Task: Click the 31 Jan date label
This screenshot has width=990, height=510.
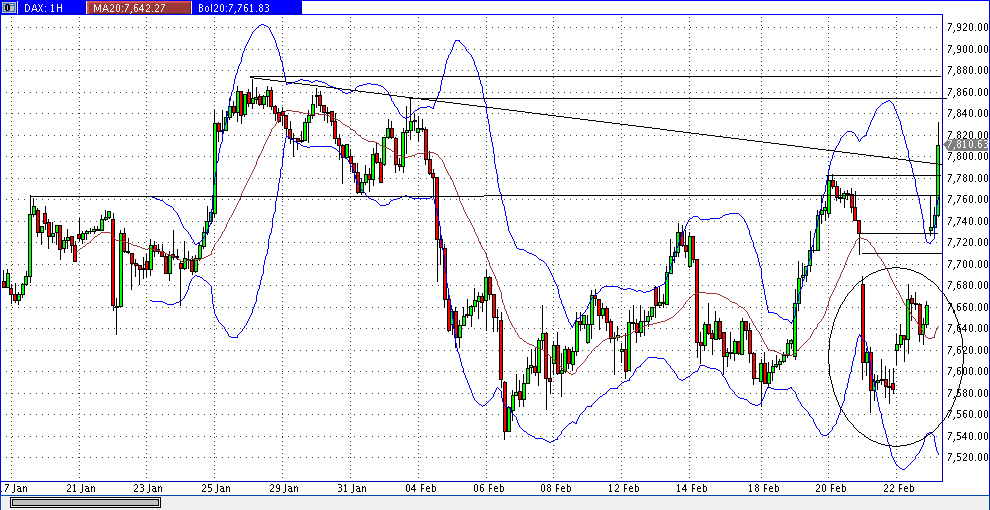Action: (x=351, y=488)
